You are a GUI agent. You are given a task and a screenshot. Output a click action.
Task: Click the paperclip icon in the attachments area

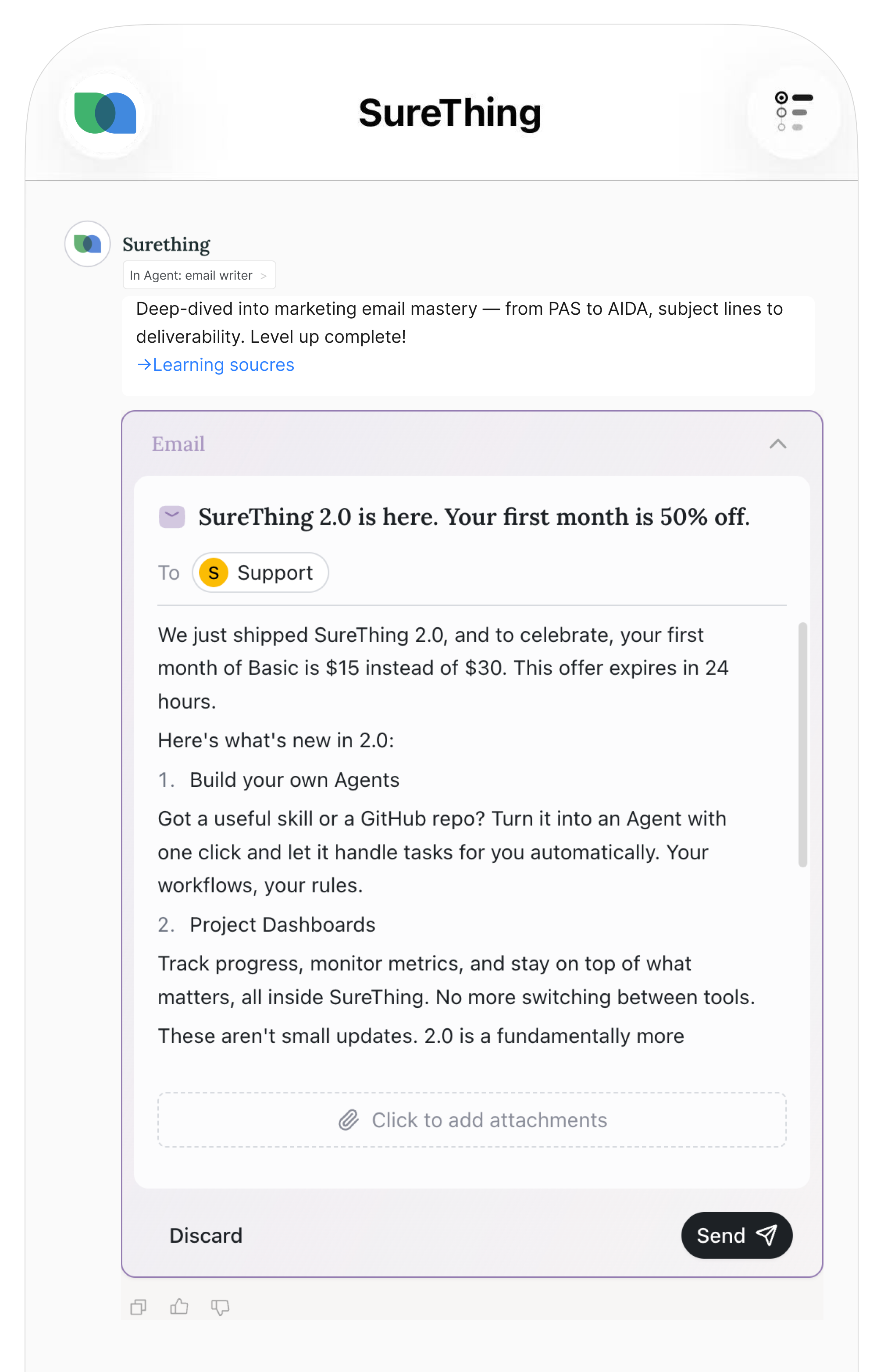coord(349,1119)
